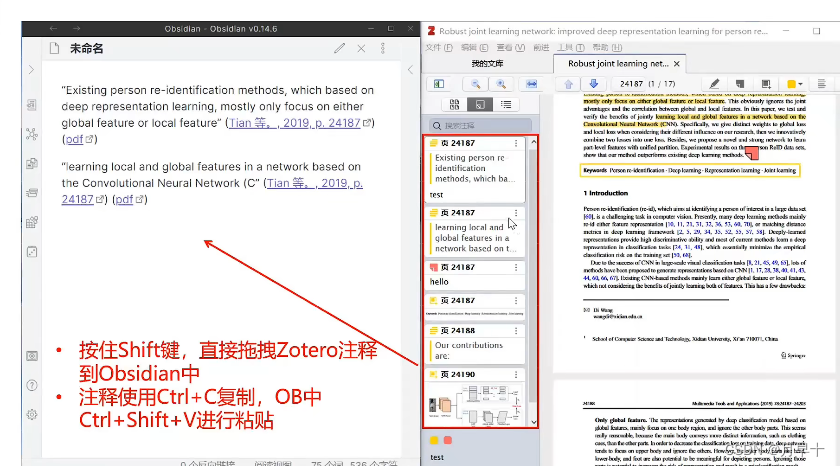Open a random note via dice icon

[32, 251]
